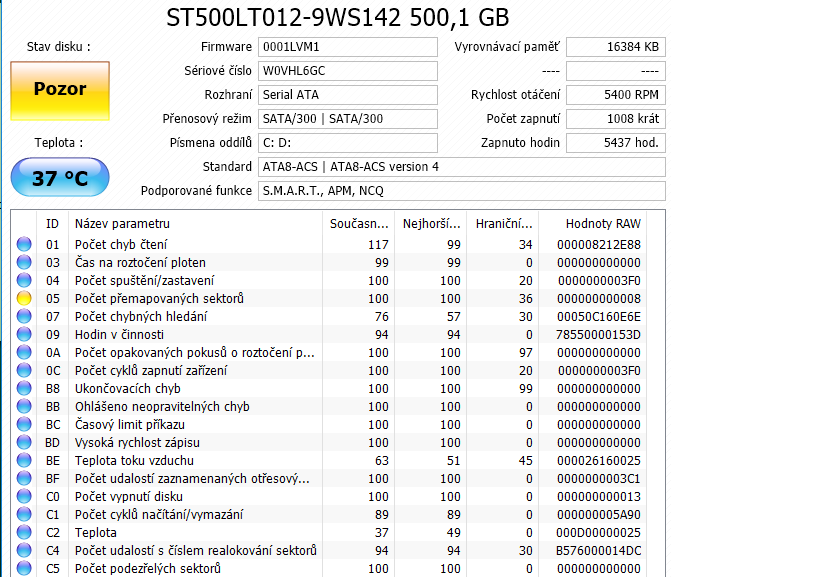Click the power-on count field 1008 krát
The width and height of the screenshot is (819, 577).
coord(616,119)
